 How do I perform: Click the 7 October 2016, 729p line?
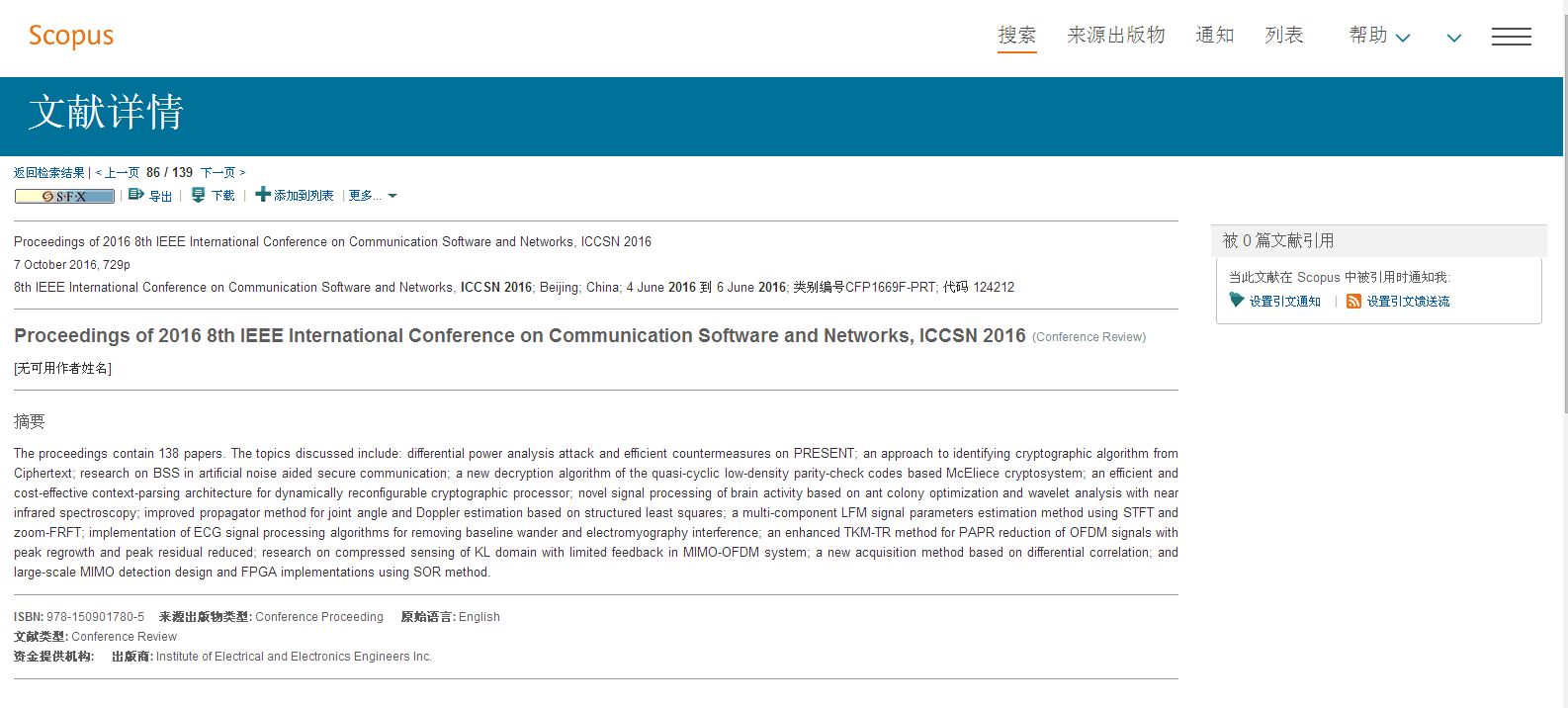(72, 265)
